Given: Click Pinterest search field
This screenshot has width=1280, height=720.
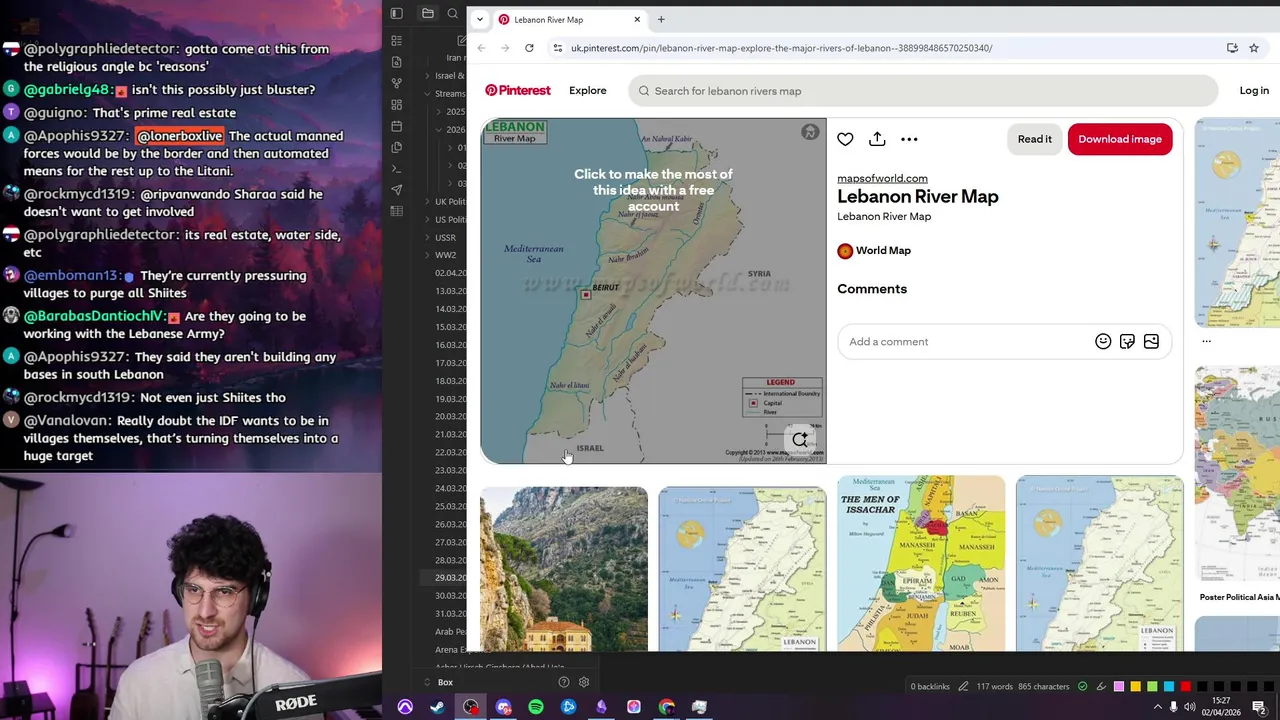Looking at the screenshot, I should pyautogui.click(x=924, y=91).
